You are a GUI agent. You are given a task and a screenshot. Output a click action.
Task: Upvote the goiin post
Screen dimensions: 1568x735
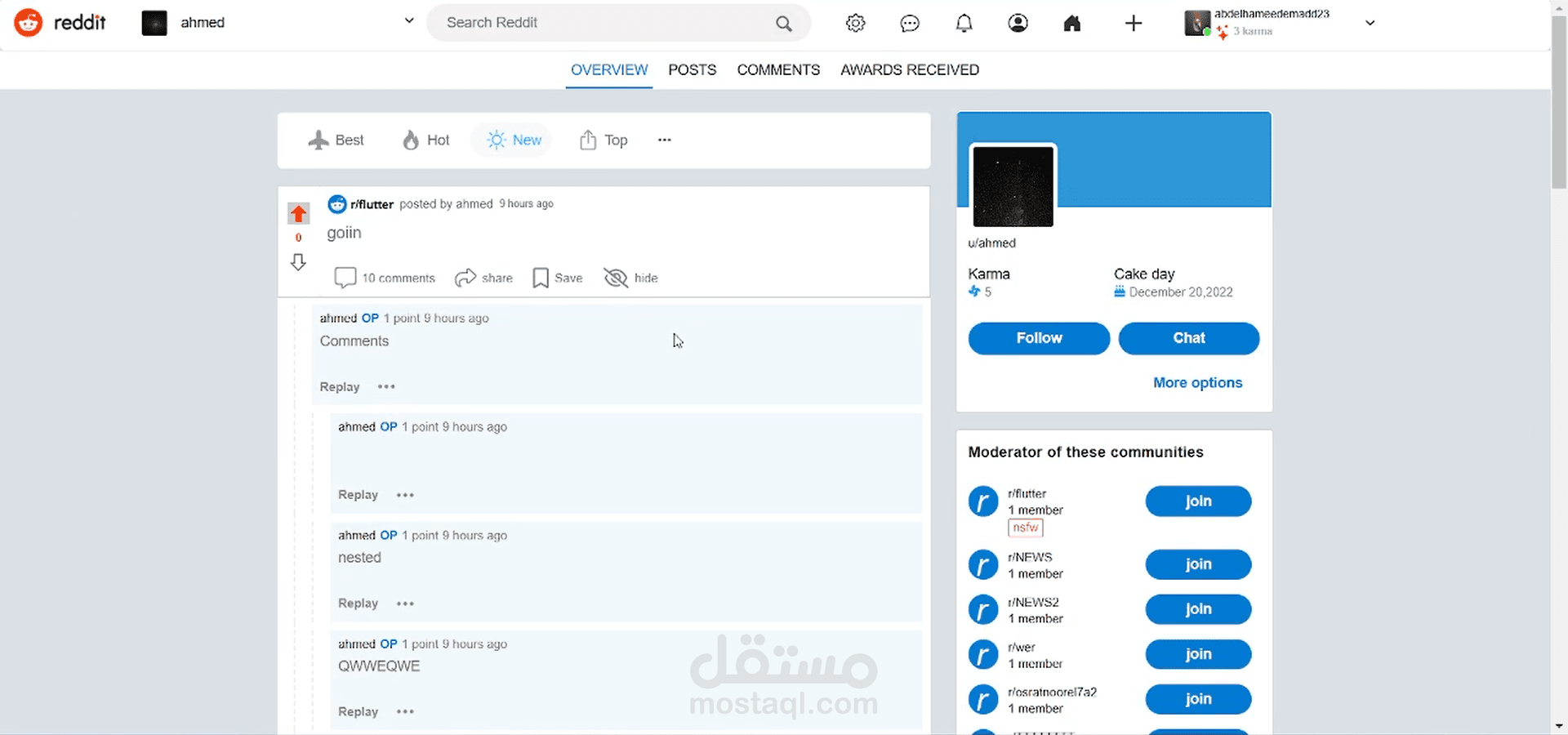tap(298, 213)
